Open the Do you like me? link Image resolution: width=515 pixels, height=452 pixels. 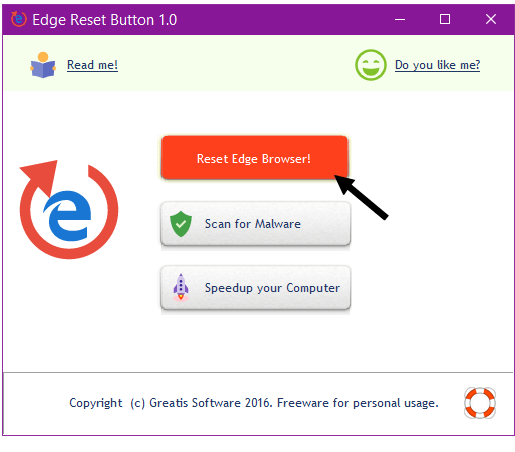coord(437,65)
